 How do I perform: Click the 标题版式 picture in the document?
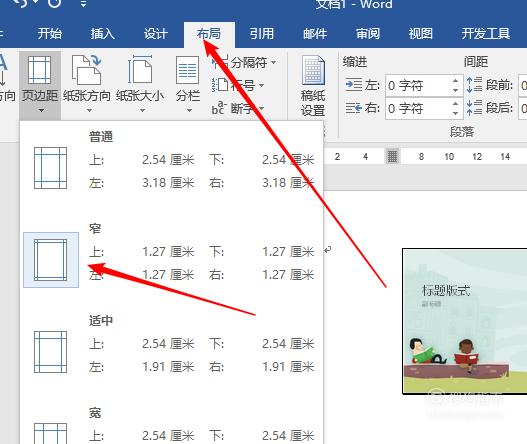(x=465, y=321)
